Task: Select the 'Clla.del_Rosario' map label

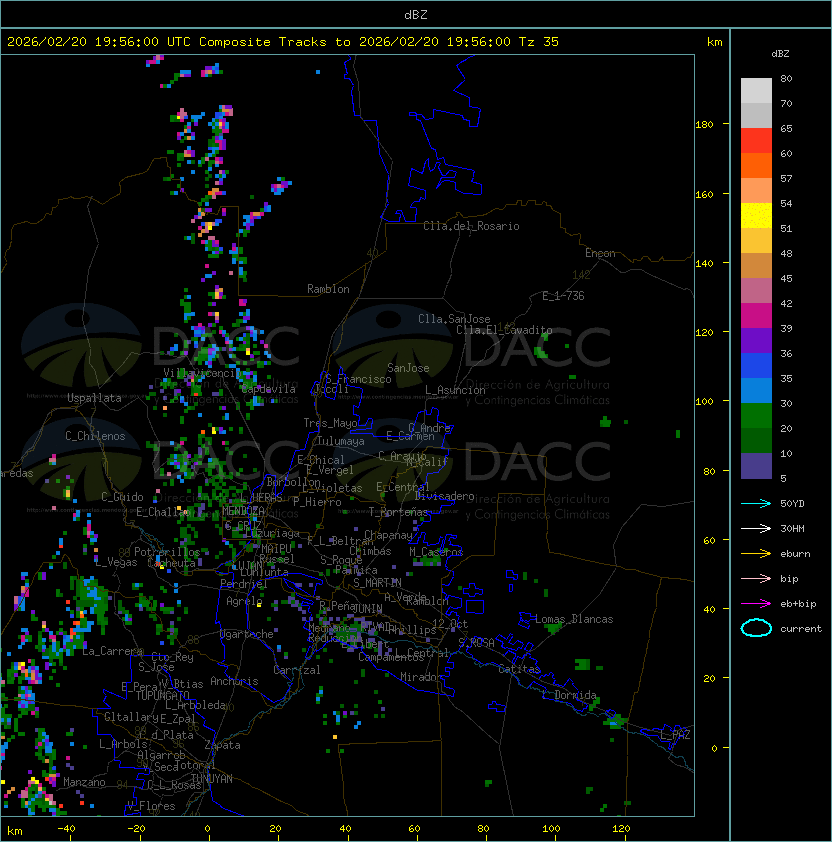Action: pos(471,226)
